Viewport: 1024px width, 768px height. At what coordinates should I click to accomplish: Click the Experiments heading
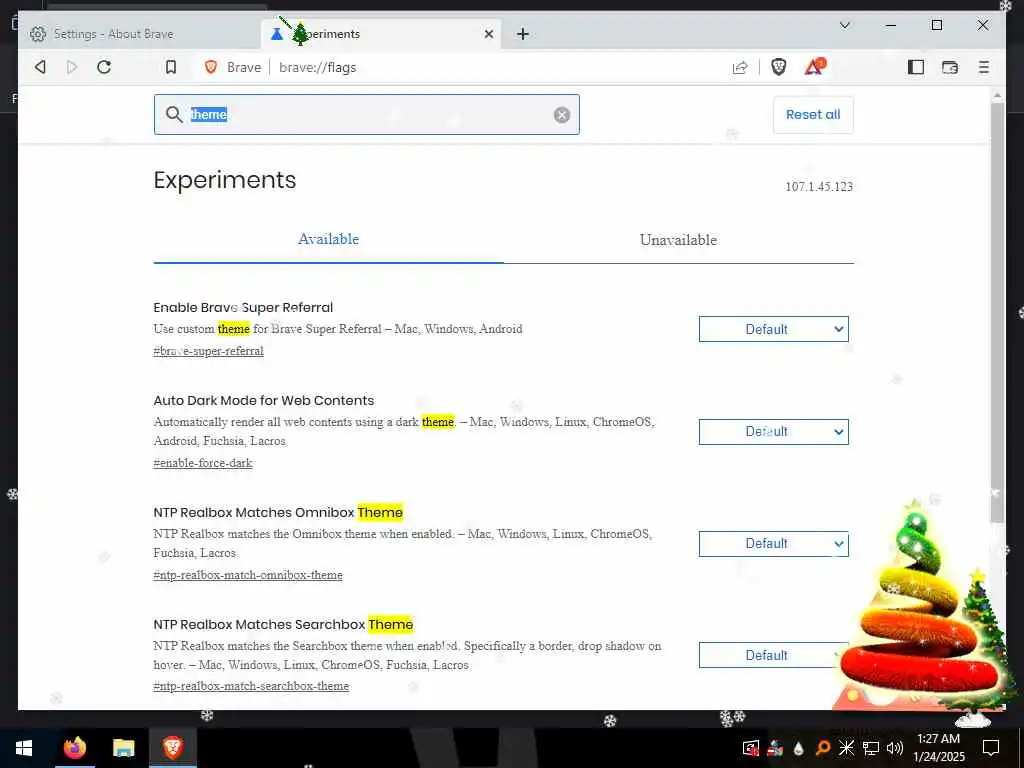pyautogui.click(x=225, y=180)
